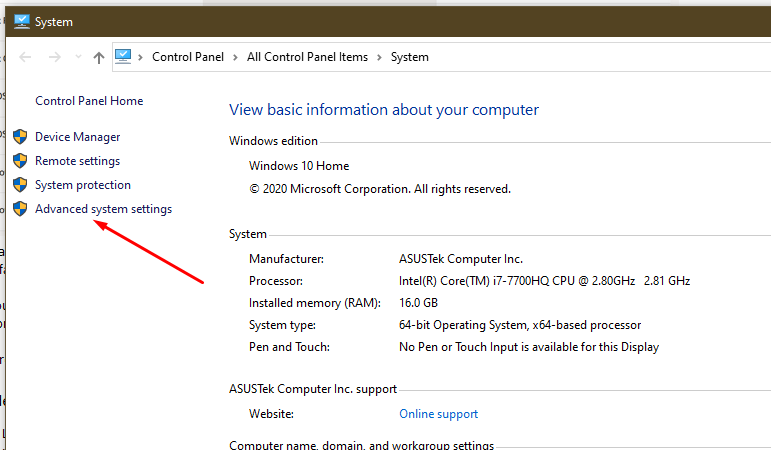The height and width of the screenshot is (450, 771).
Task: Expand chevron after All Control Panel Items
Action: pos(380,58)
